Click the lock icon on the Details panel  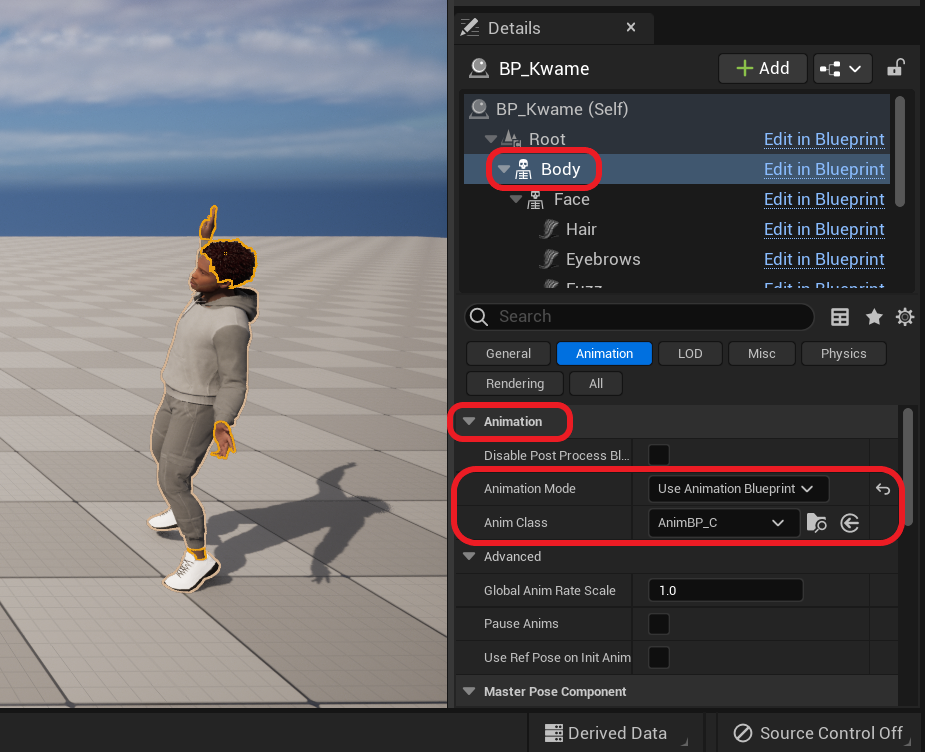tap(896, 67)
